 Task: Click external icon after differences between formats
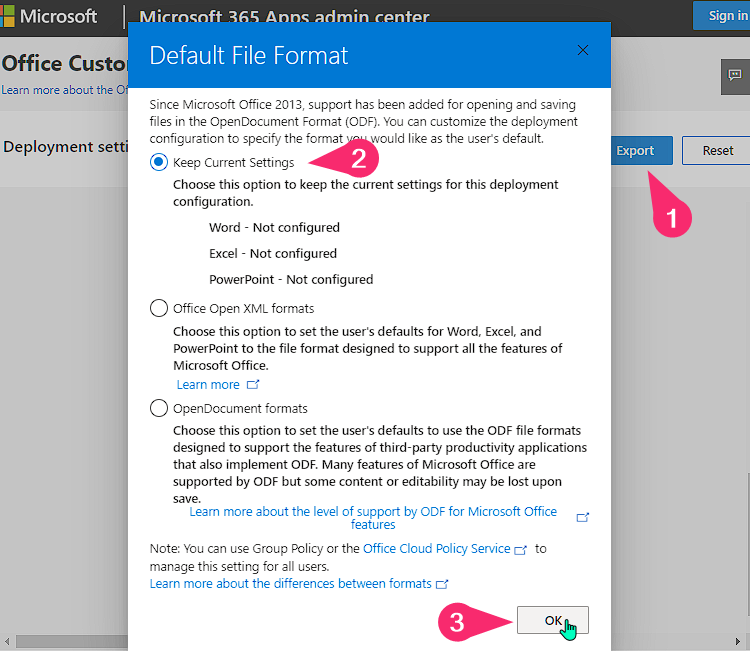tap(442, 584)
